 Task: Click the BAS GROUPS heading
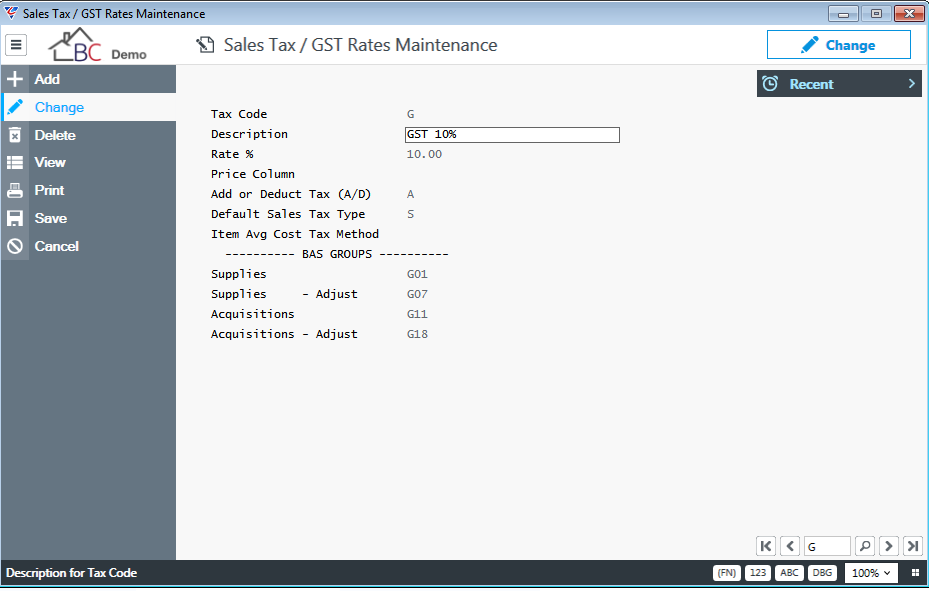click(337, 254)
